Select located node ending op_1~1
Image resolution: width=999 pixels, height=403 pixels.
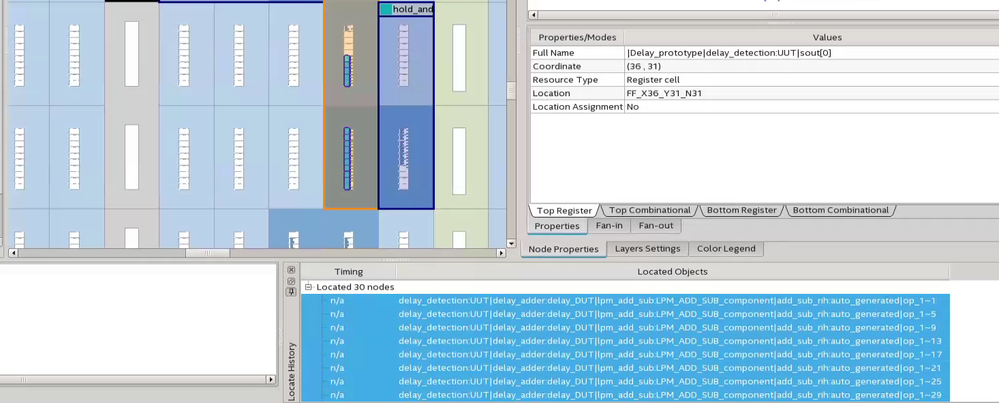626,300
